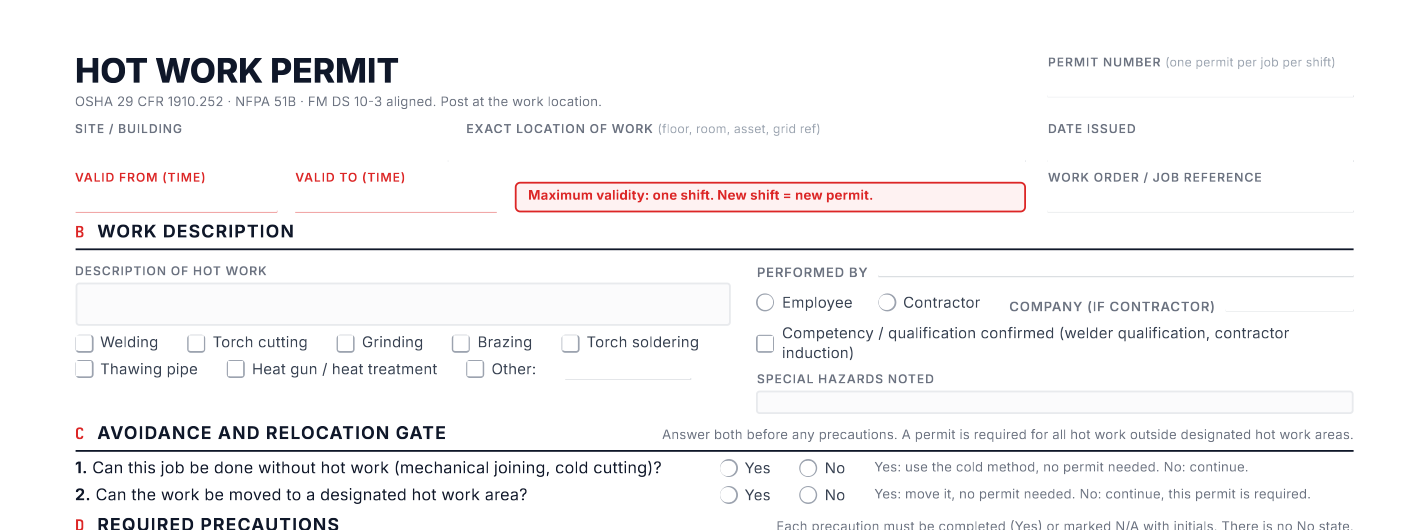Select No for question 1 hot work
Screen dimensions: 1427x530
[809, 468]
